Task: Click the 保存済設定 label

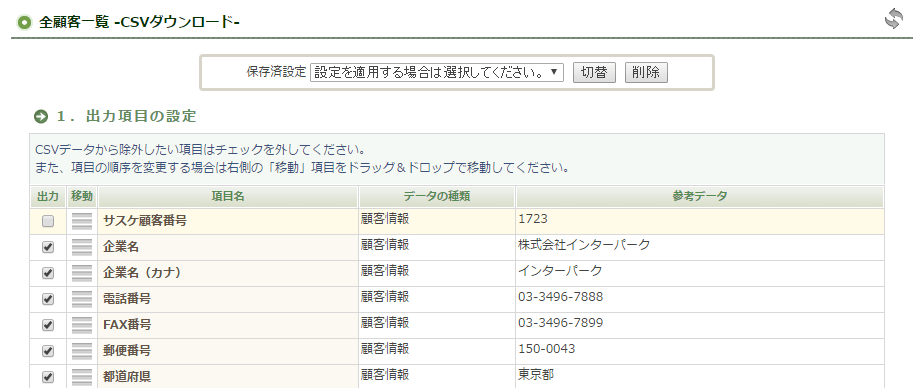Action: (276, 73)
